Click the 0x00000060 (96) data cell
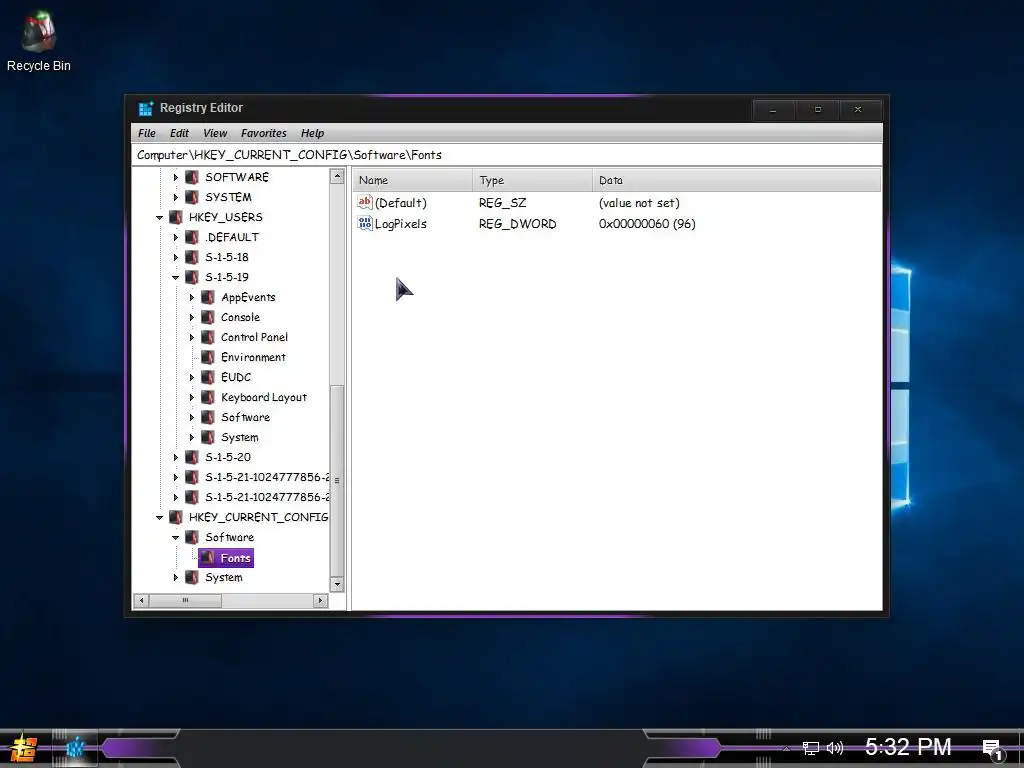 click(x=647, y=224)
